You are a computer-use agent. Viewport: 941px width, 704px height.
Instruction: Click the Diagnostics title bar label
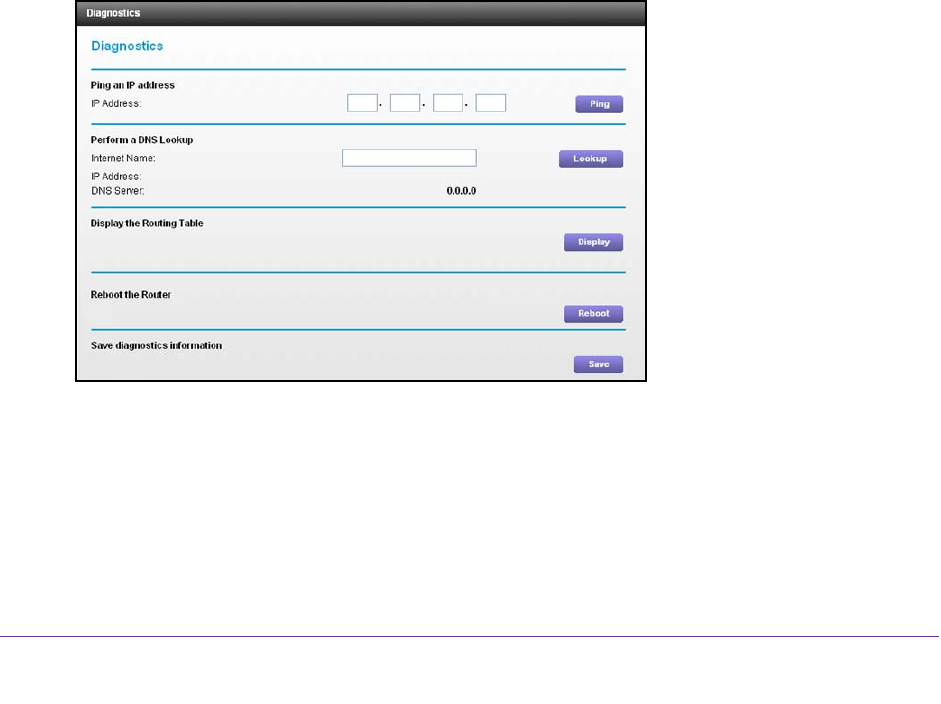(x=113, y=13)
